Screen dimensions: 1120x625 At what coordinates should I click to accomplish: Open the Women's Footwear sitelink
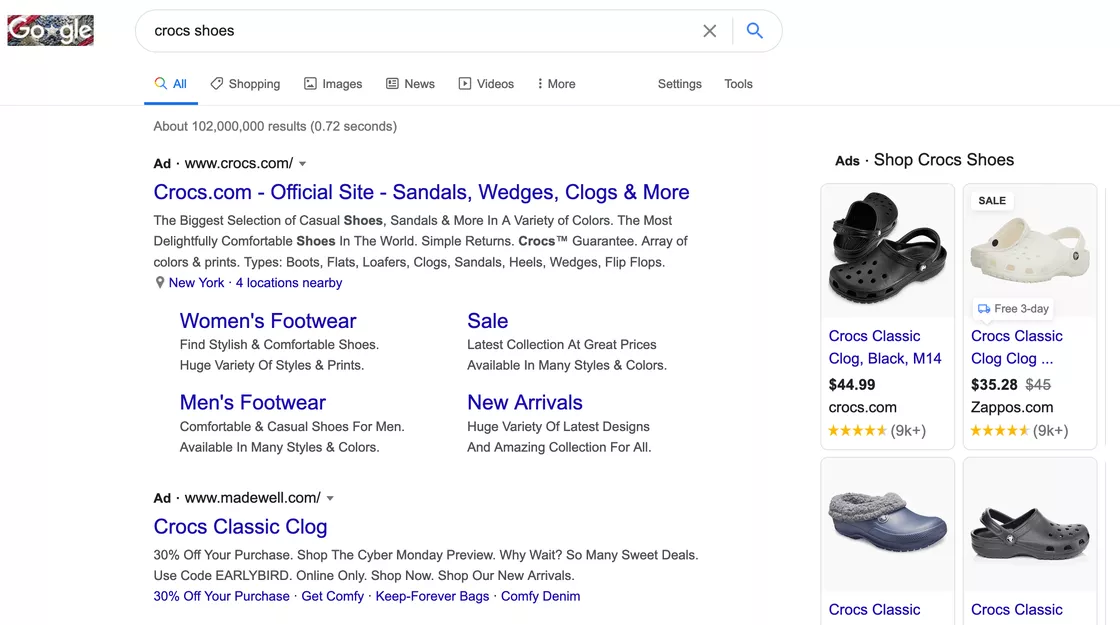(268, 321)
